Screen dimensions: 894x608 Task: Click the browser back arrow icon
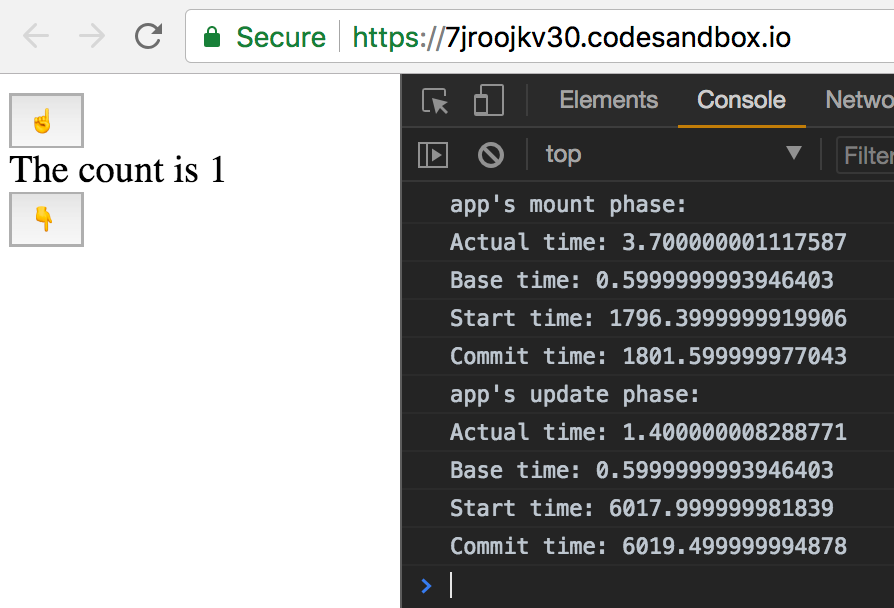(33, 36)
